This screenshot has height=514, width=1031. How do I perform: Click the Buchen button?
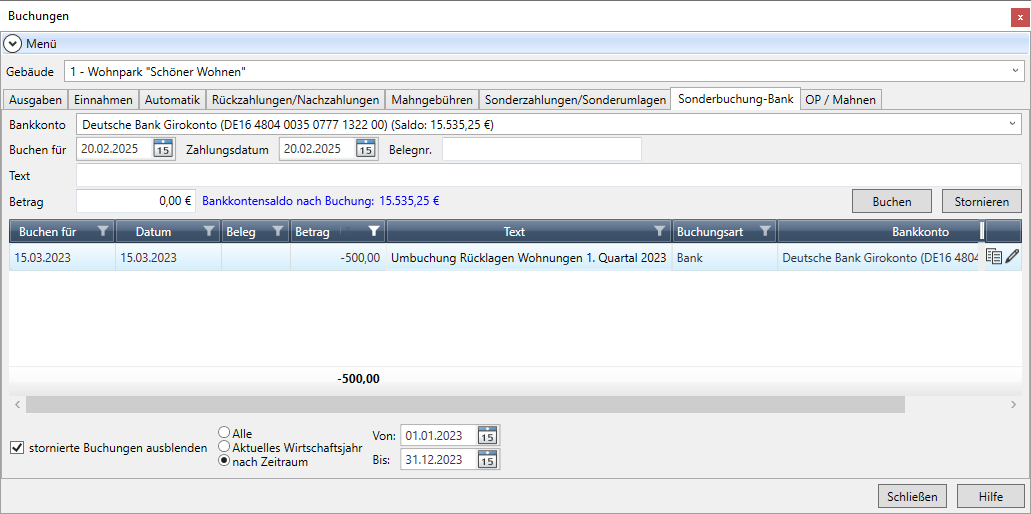coord(892,201)
